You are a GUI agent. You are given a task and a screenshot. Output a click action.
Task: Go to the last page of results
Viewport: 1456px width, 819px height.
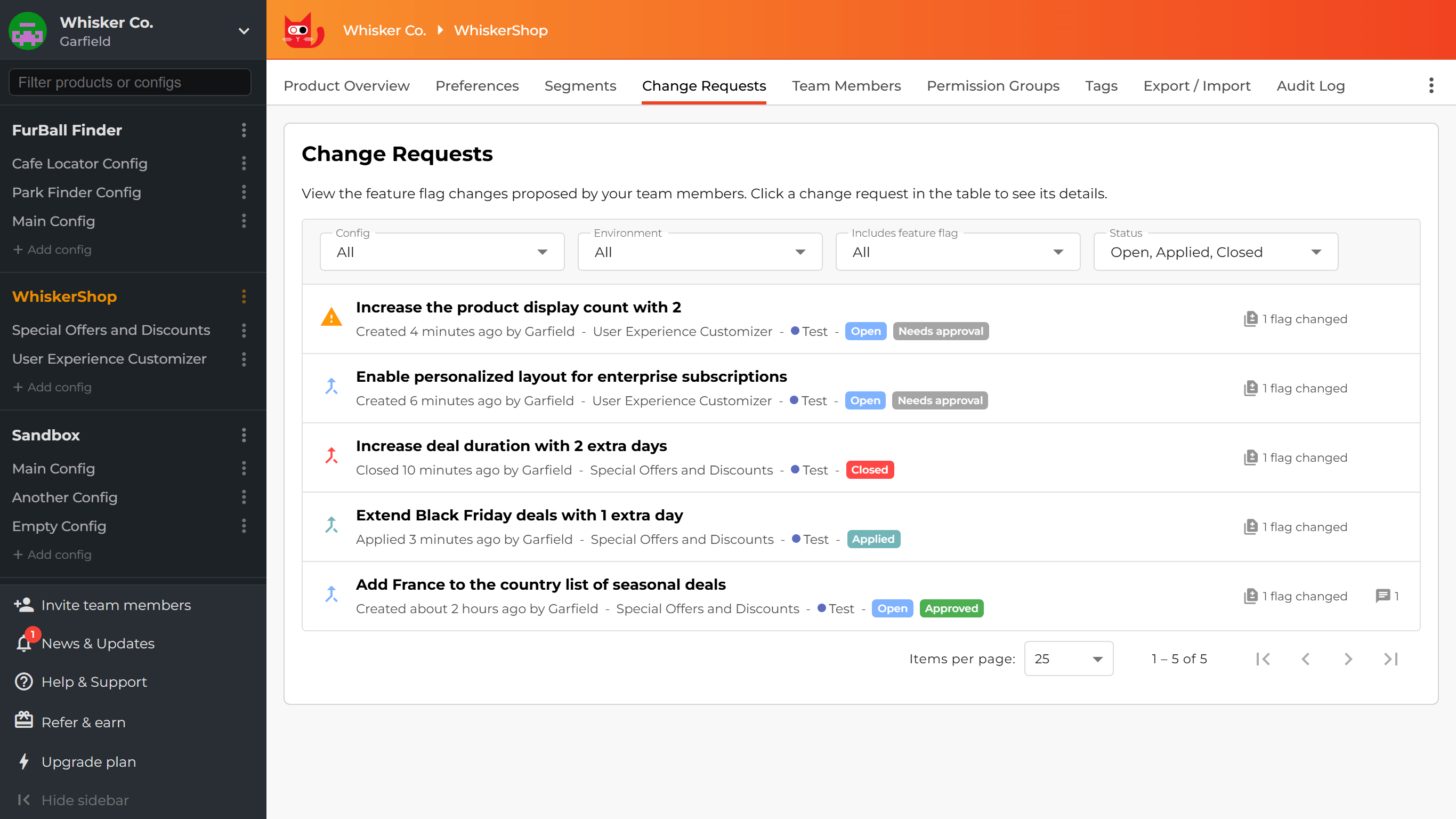[1391, 659]
